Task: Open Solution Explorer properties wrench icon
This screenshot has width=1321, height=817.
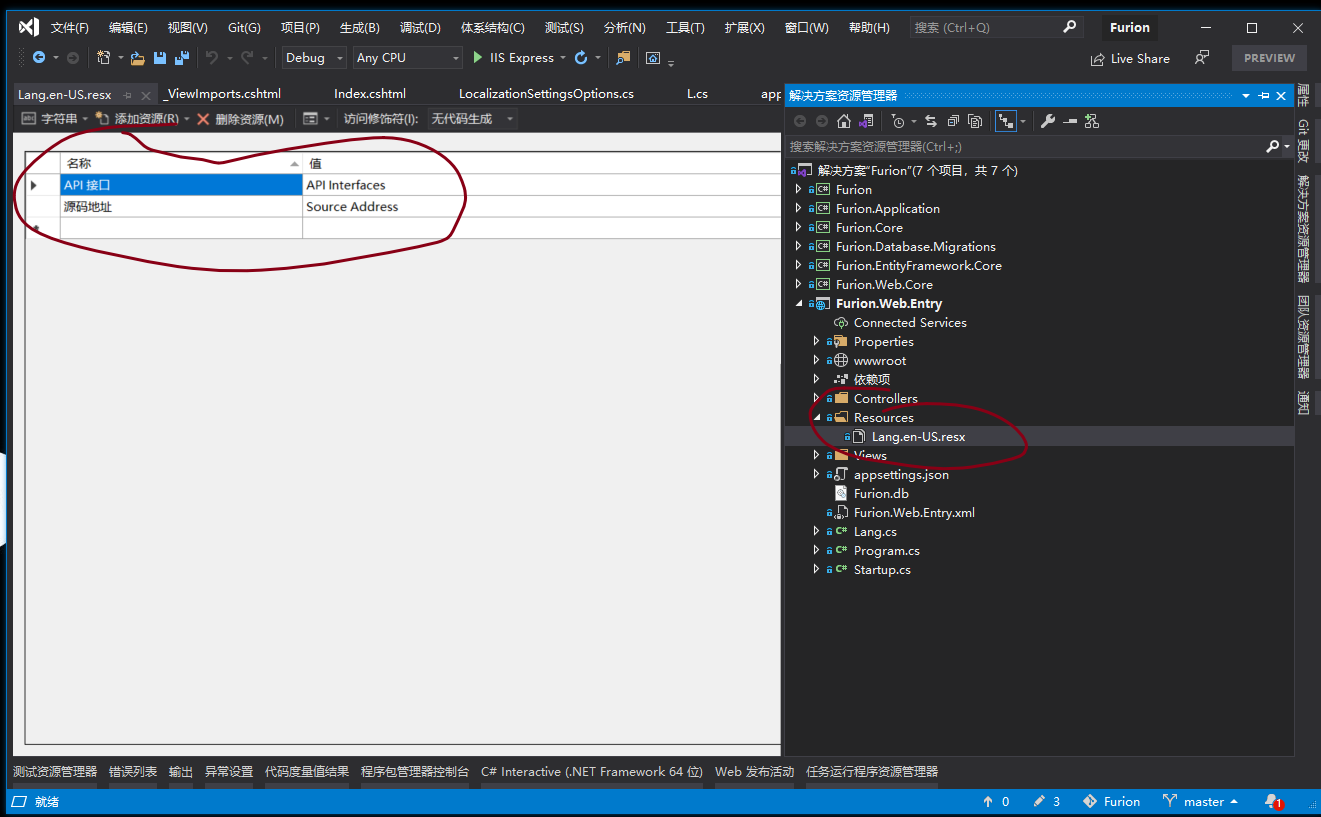Action: pos(1047,121)
